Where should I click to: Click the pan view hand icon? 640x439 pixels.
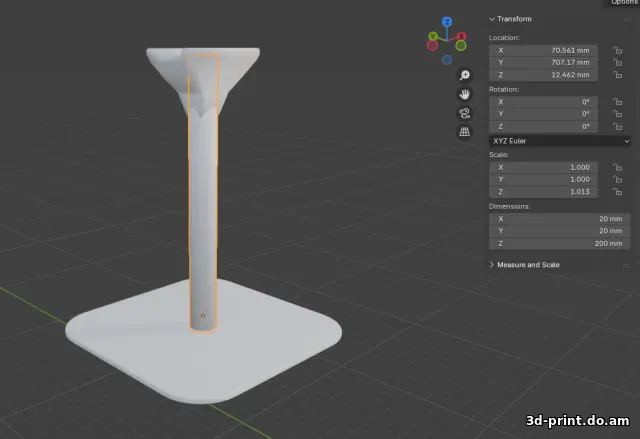pos(464,94)
